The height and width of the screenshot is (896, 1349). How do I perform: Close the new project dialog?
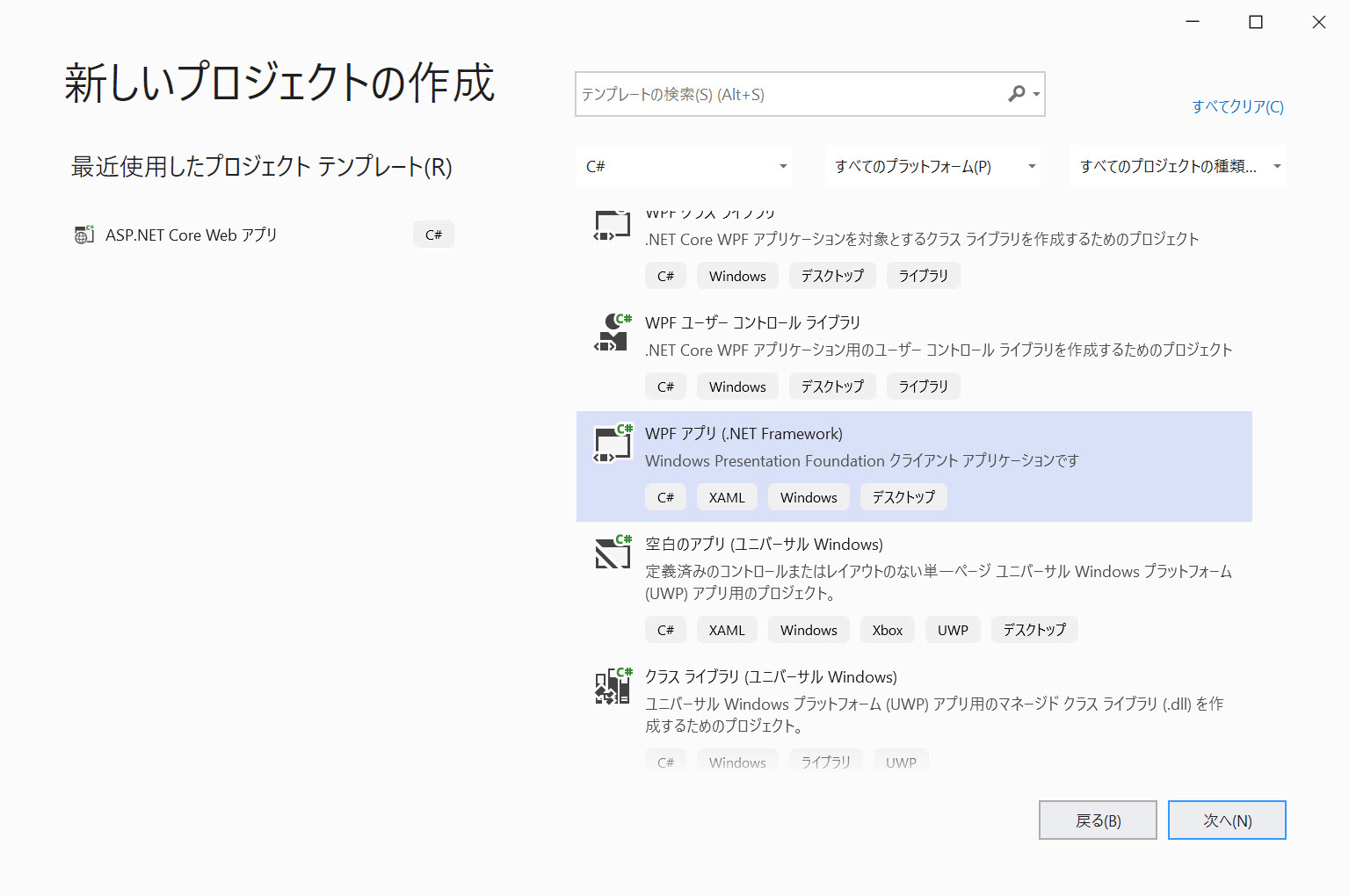(x=1319, y=22)
